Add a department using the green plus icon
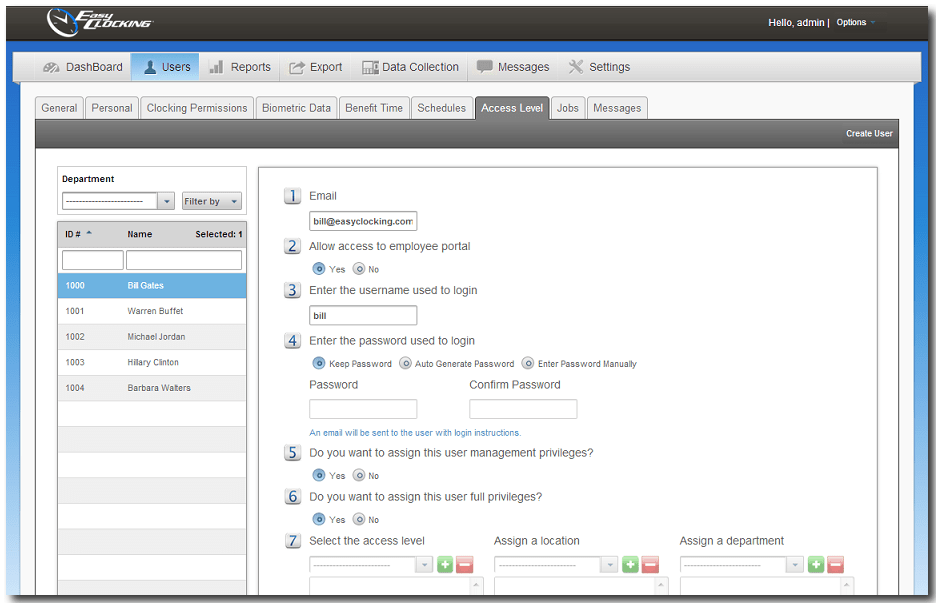The width and height of the screenshot is (936, 603). coord(817,564)
